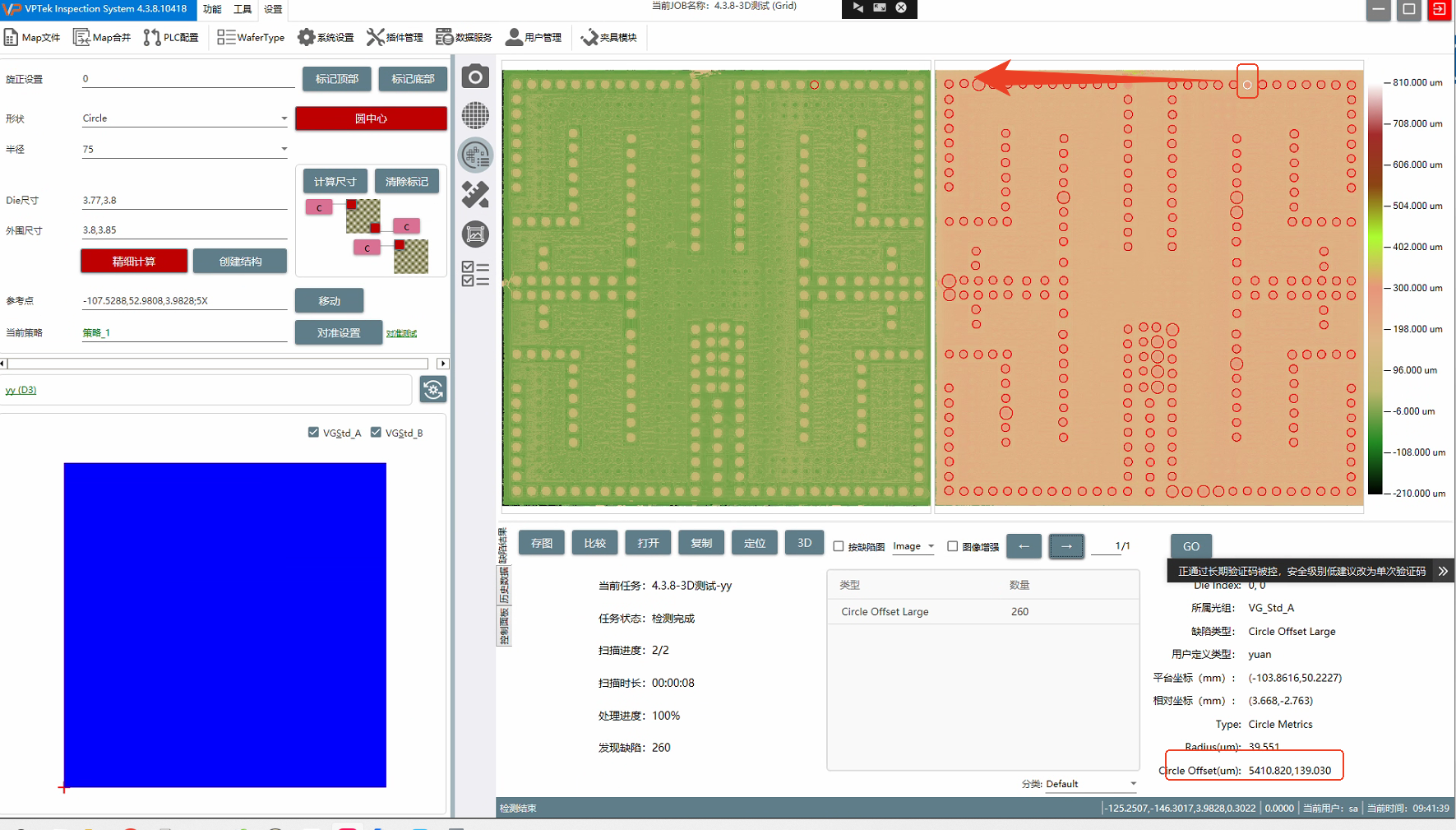The height and width of the screenshot is (830, 1456).
Task: Check the 按缺陷图 checkbox
Action: pyautogui.click(x=839, y=546)
